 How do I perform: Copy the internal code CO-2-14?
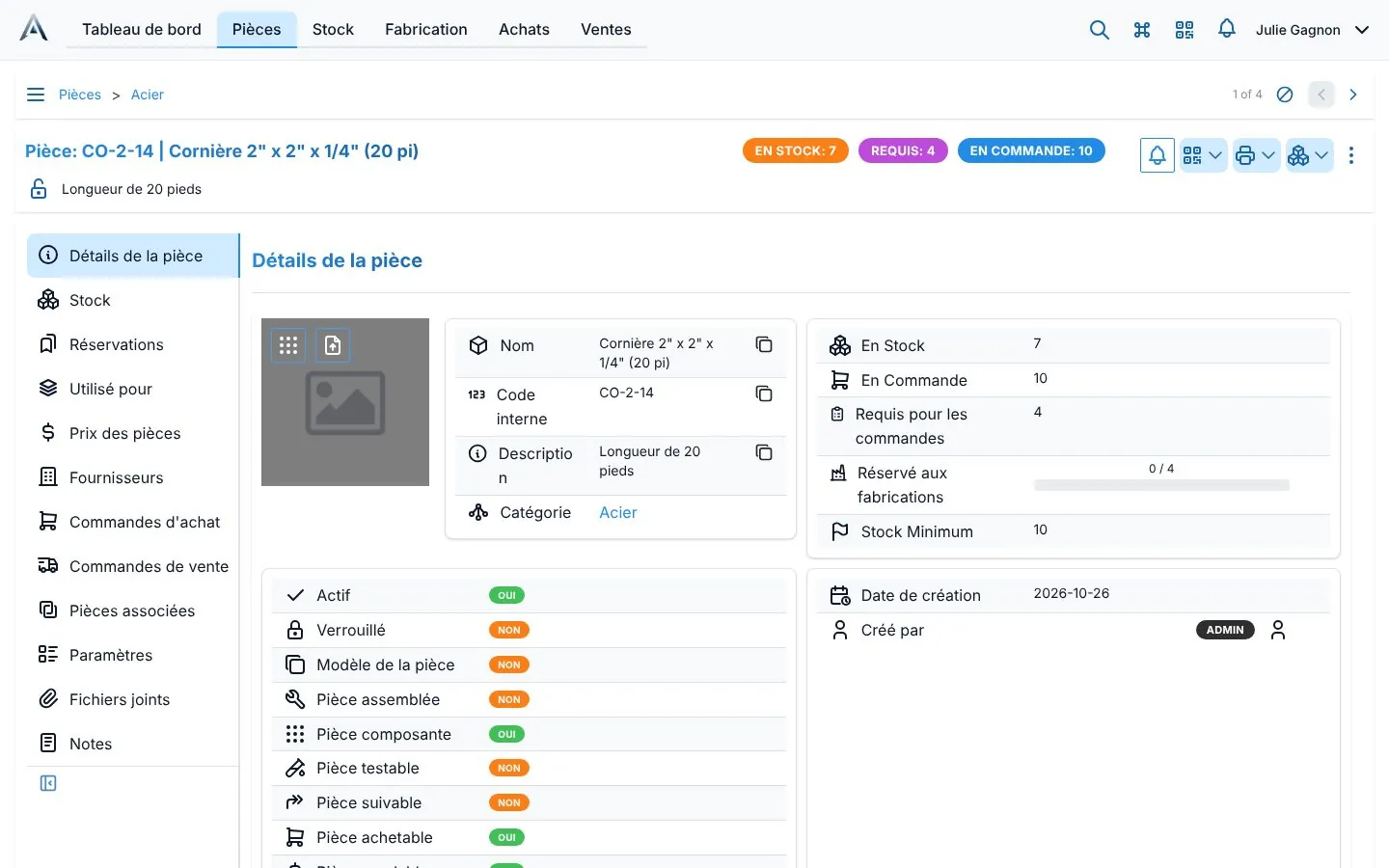click(764, 393)
